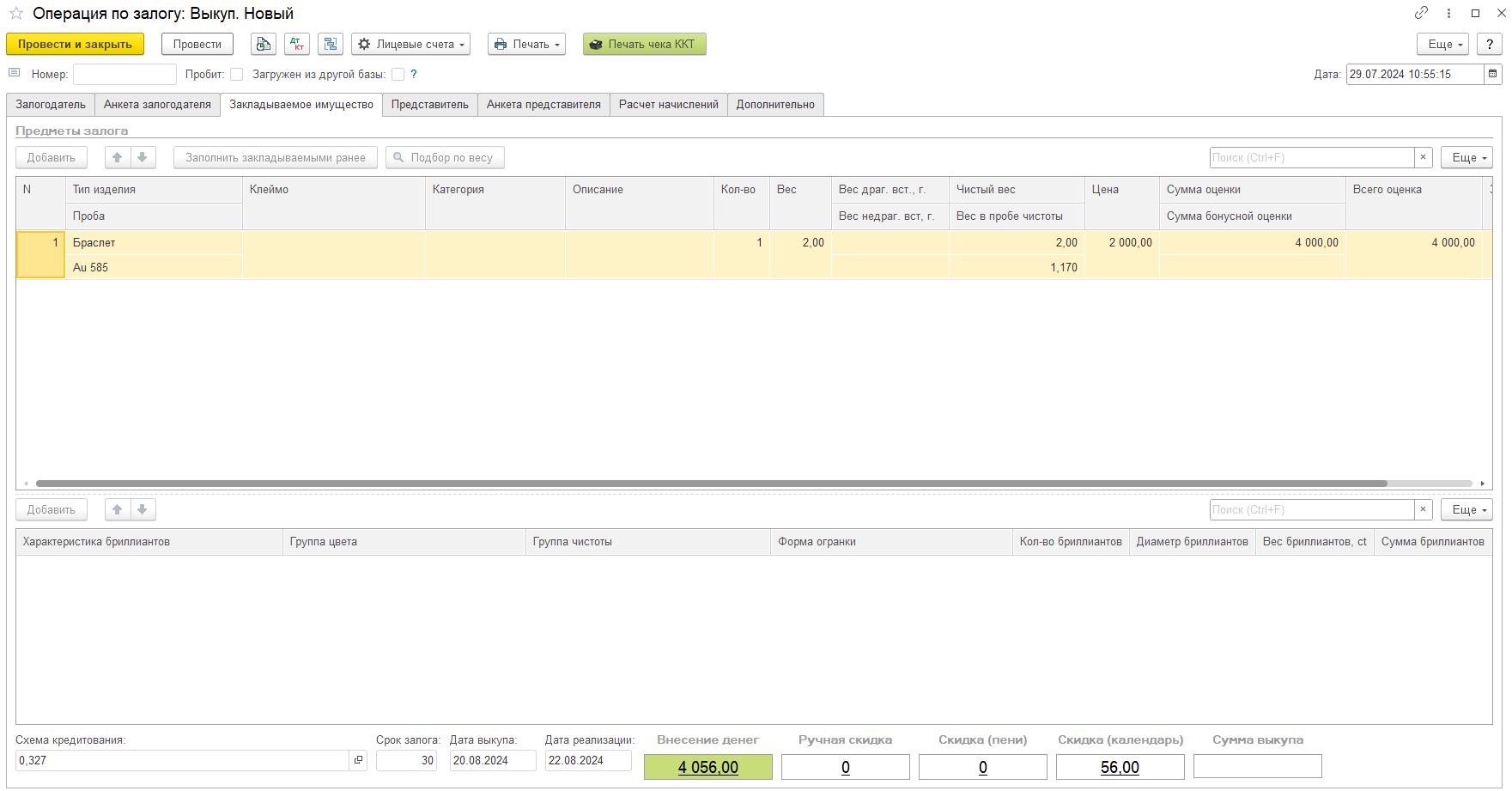The image size is (1512, 791).
Task: Click the horizontal scrollbar of the pledge table
Action: [x=711, y=484]
